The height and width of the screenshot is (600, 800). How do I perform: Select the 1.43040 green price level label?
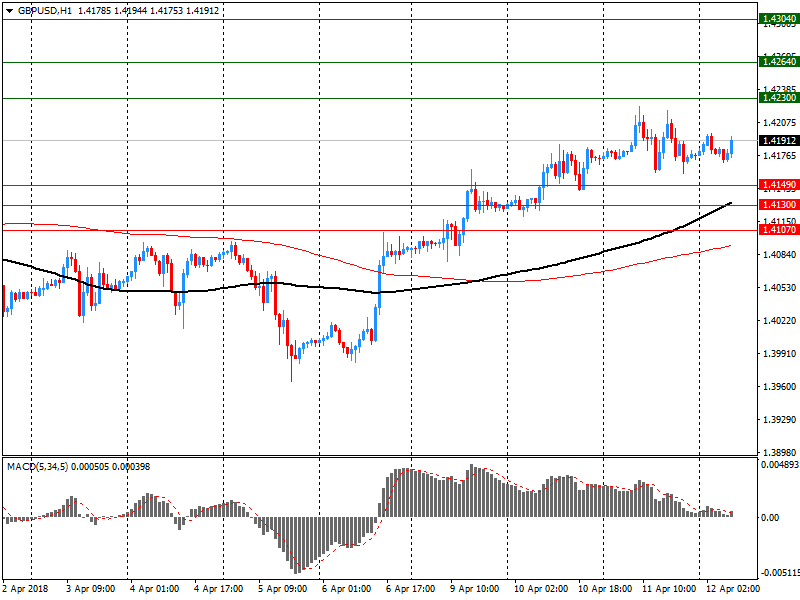779,19
